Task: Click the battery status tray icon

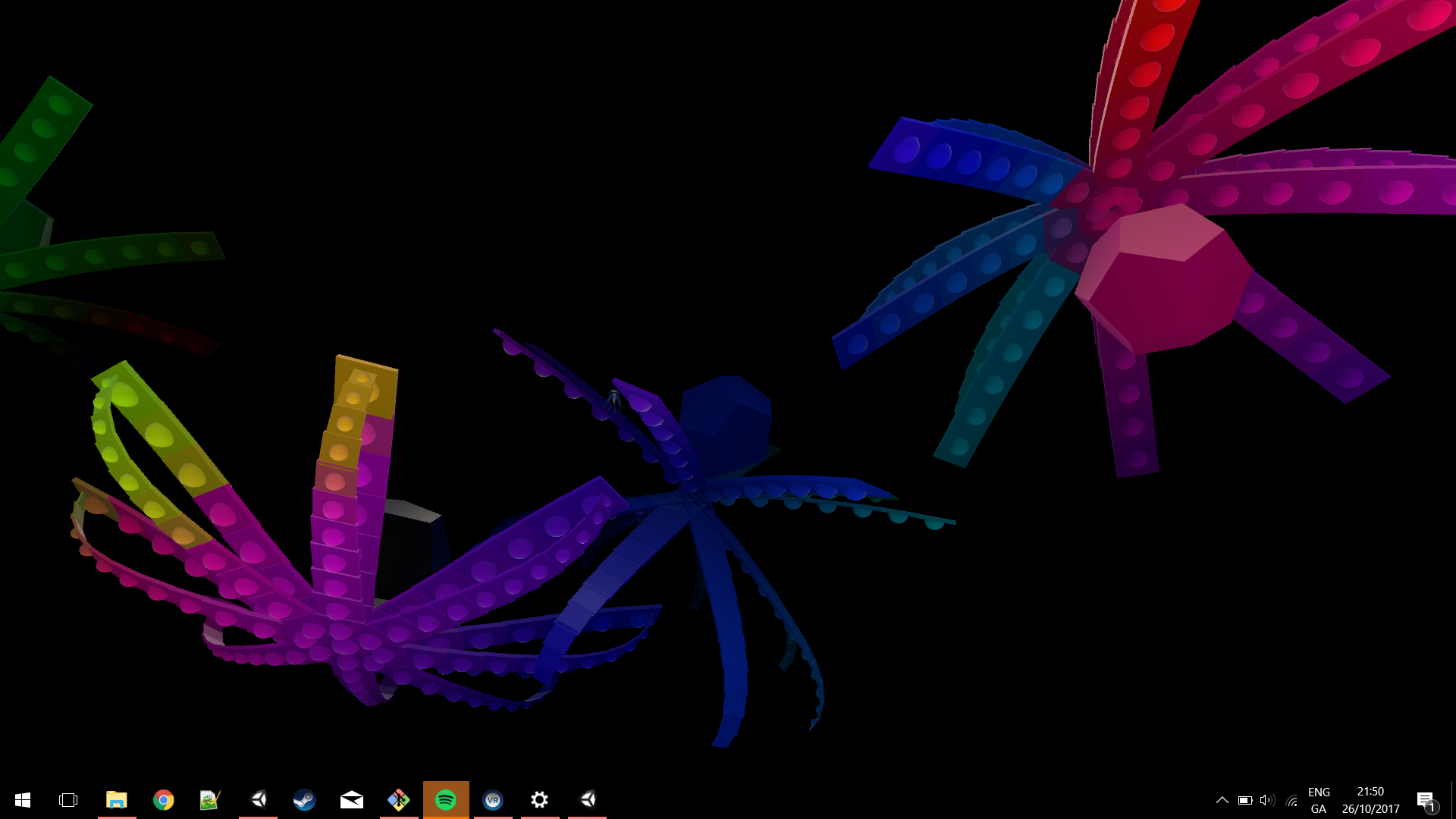Action: (x=1244, y=800)
